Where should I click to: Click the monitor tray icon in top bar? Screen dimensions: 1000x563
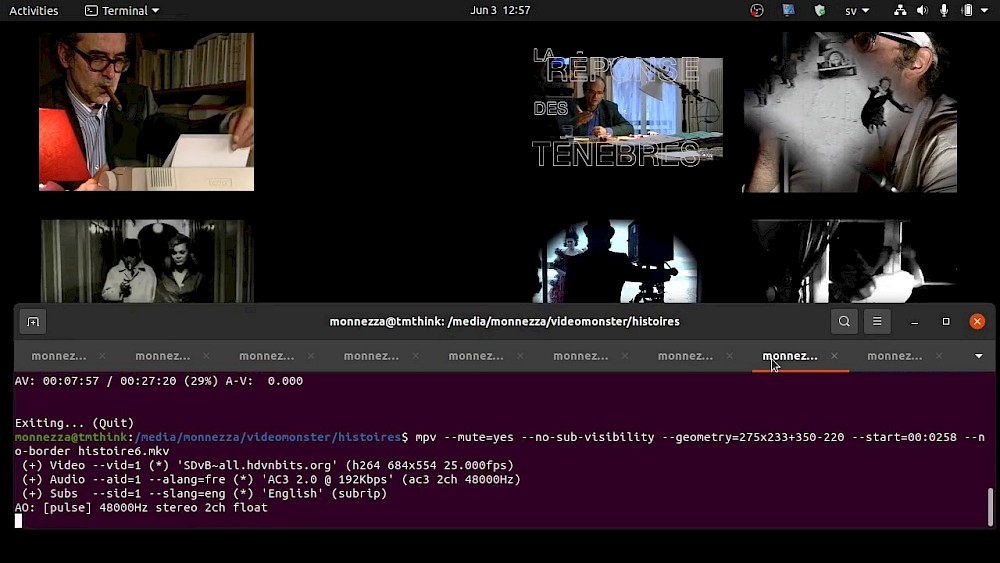point(788,11)
